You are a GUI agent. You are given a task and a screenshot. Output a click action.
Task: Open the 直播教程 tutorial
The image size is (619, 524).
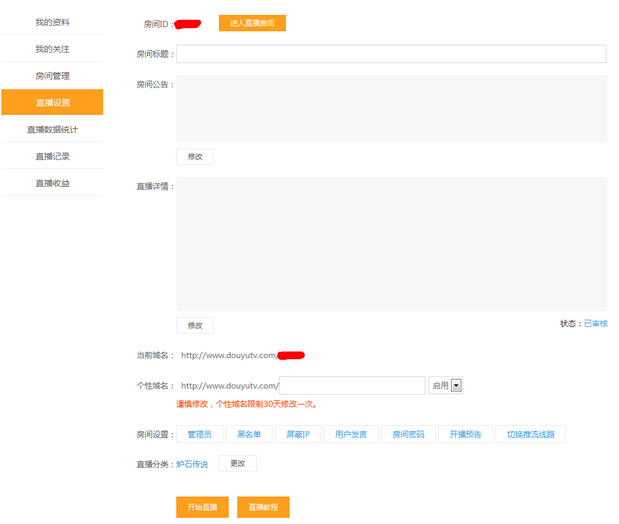tap(264, 507)
